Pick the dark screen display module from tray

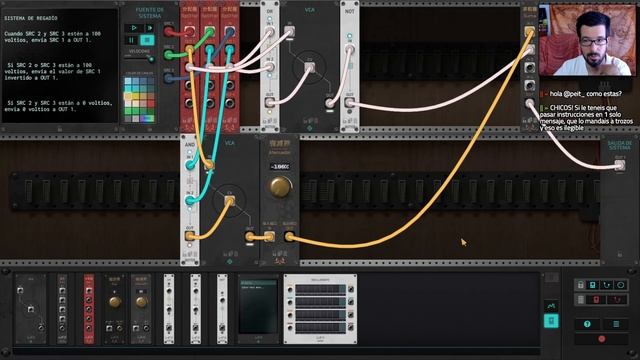point(258,309)
